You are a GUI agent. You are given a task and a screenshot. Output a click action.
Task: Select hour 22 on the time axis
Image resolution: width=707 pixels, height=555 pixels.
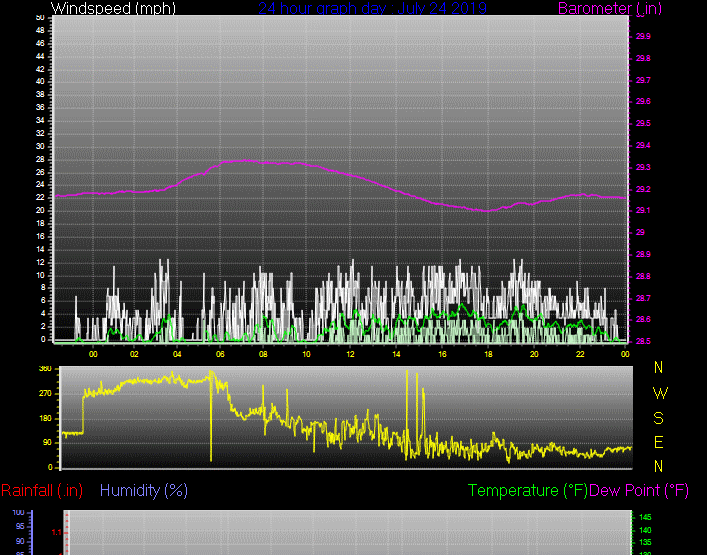580,354
